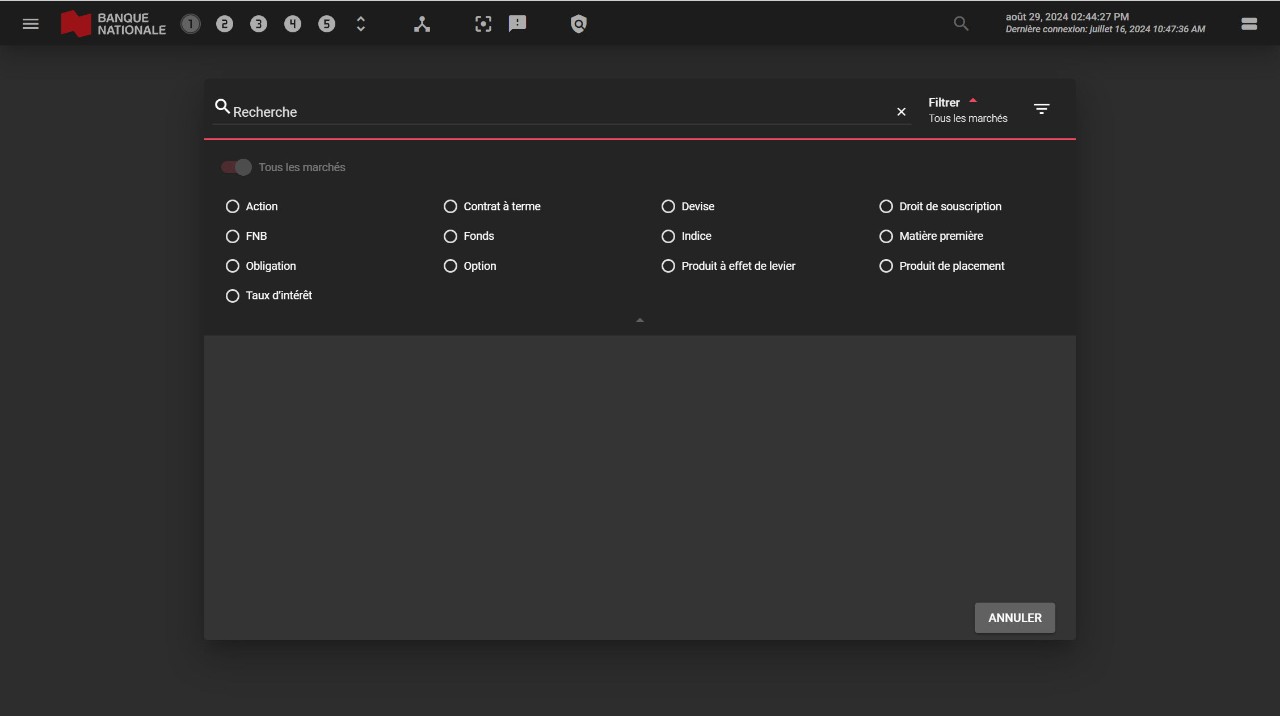Image resolution: width=1280 pixels, height=716 pixels.
Task: Click the Annuler button
Action: pos(1015,618)
